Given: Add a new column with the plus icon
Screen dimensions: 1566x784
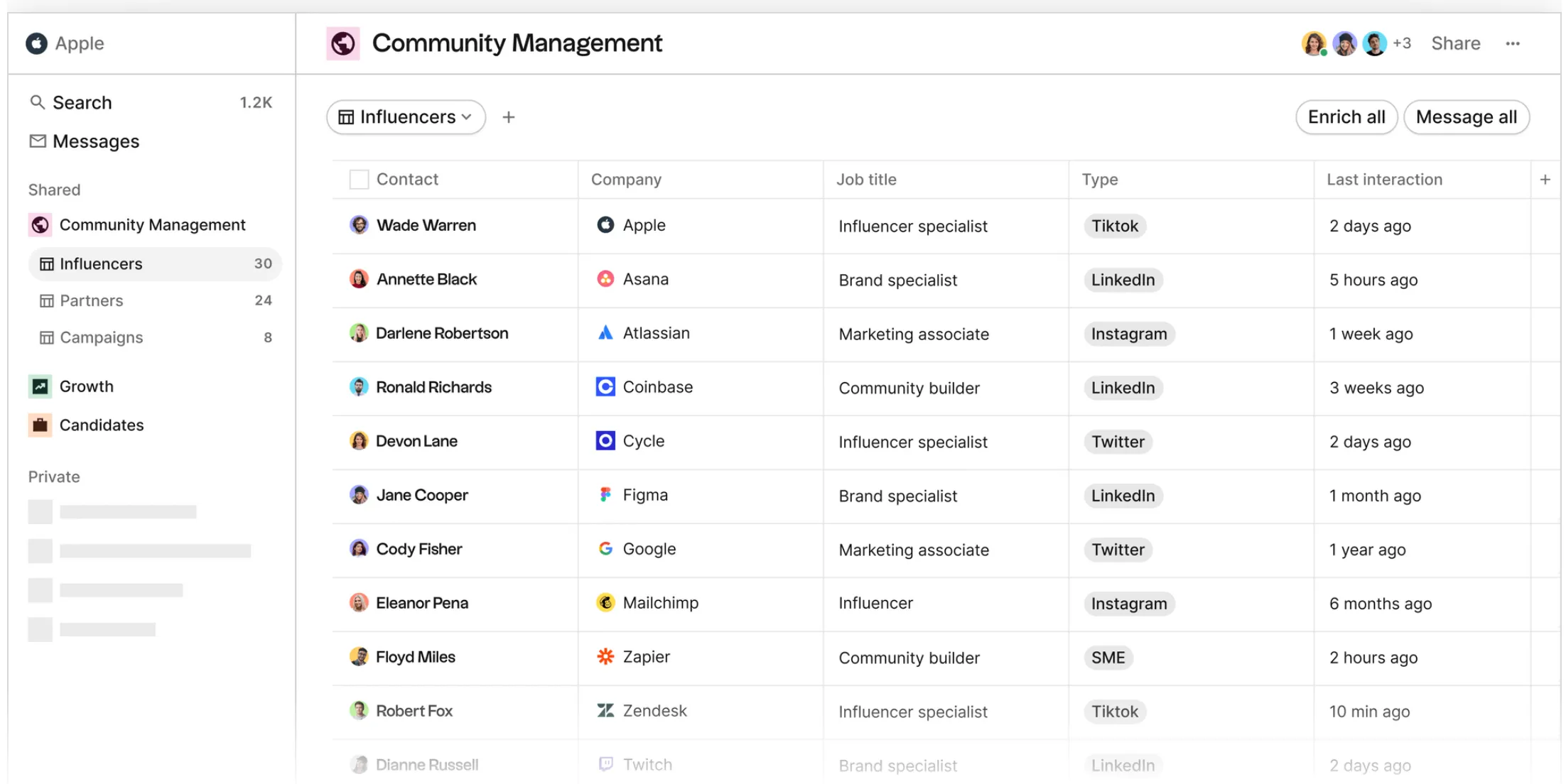Looking at the screenshot, I should pos(1545,180).
